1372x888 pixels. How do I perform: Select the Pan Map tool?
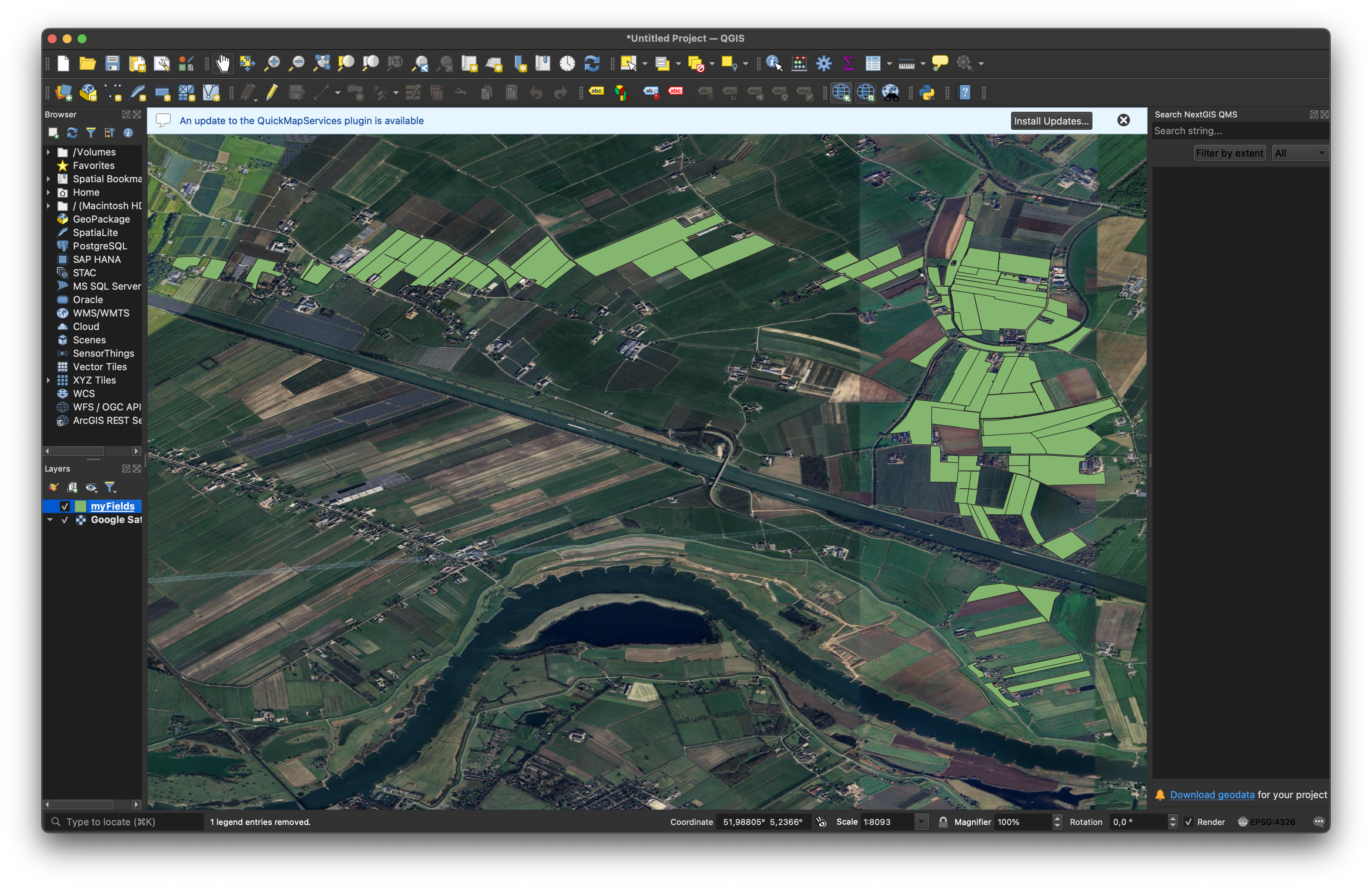coord(224,63)
